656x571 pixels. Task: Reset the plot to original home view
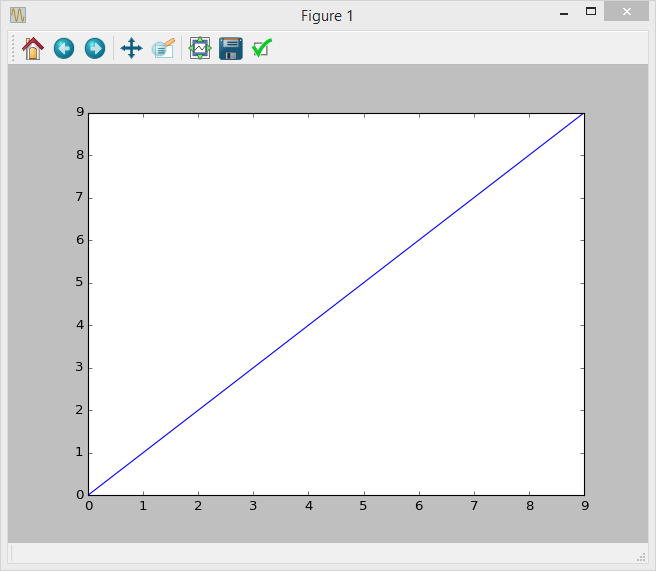coord(33,48)
